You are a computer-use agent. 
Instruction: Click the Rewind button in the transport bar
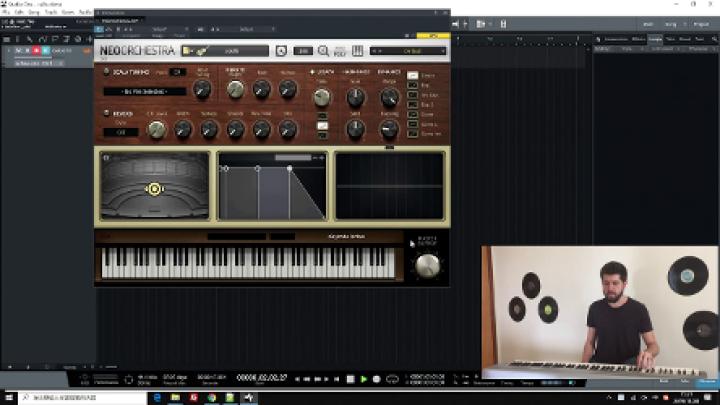[x=307, y=379]
